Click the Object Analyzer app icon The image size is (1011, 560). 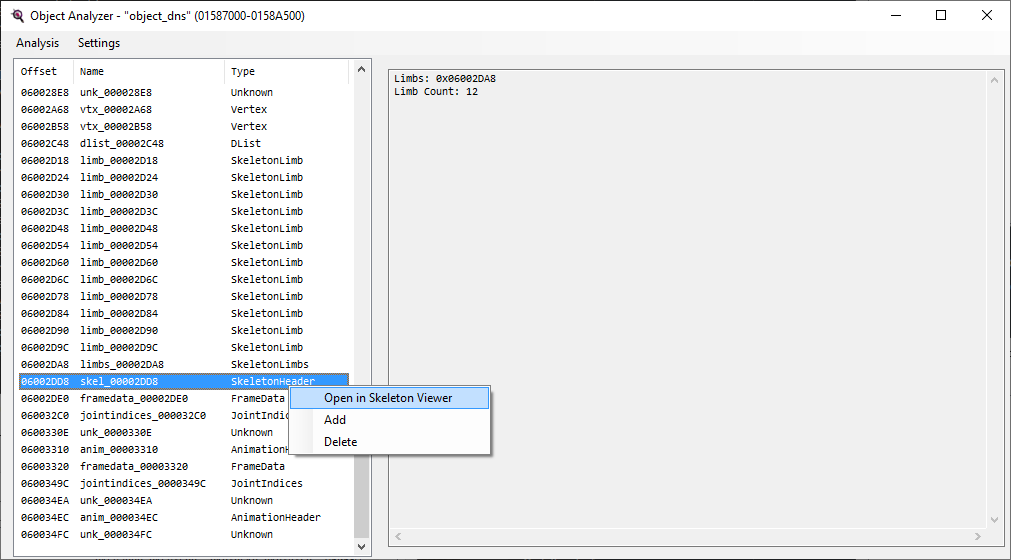click(x=17, y=16)
